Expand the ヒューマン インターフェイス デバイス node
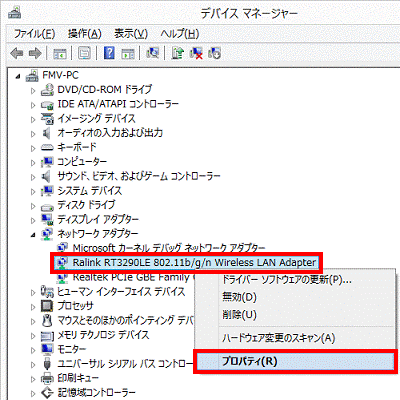Image resolution: width=400 pixels, height=400 pixels. 33,293
